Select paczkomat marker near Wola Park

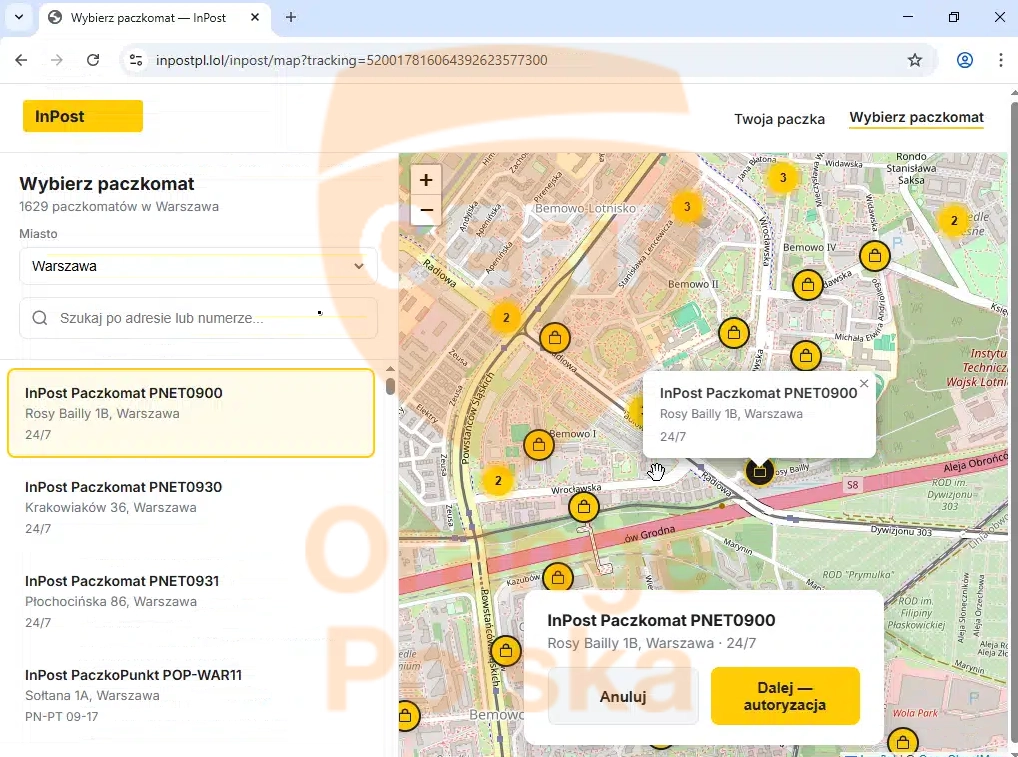(902, 742)
